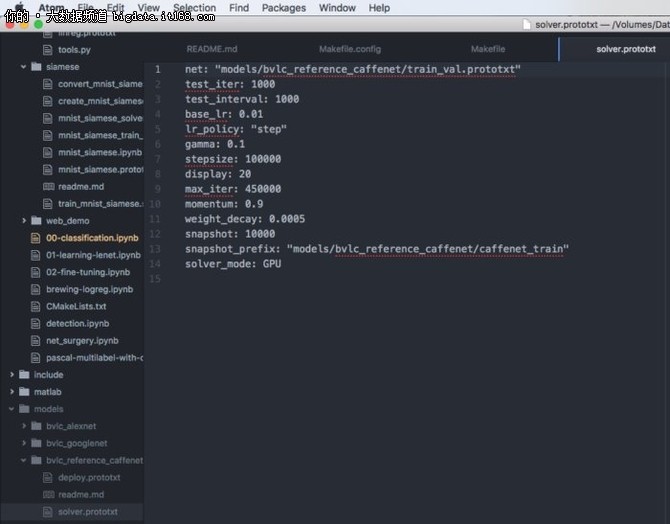This screenshot has width=670, height=524.
Task: Click the "test_interval: 1000" line
Action: pyautogui.click(x=242, y=99)
